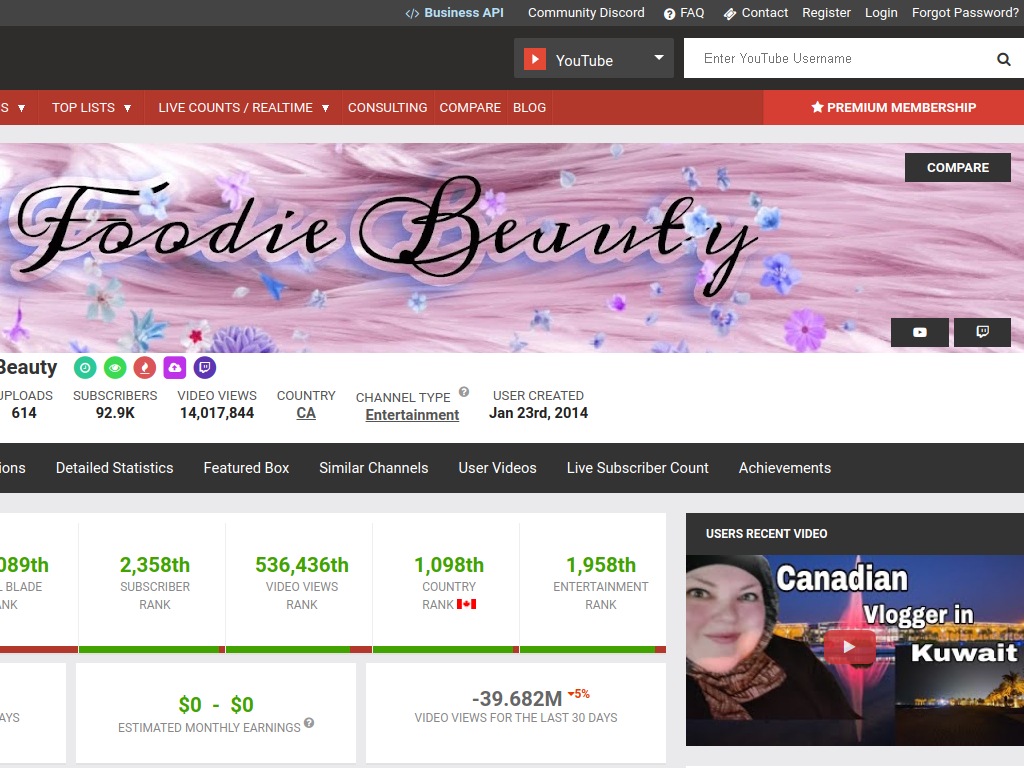Click the Register link
The width and height of the screenshot is (1024, 768).
(x=826, y=13)
